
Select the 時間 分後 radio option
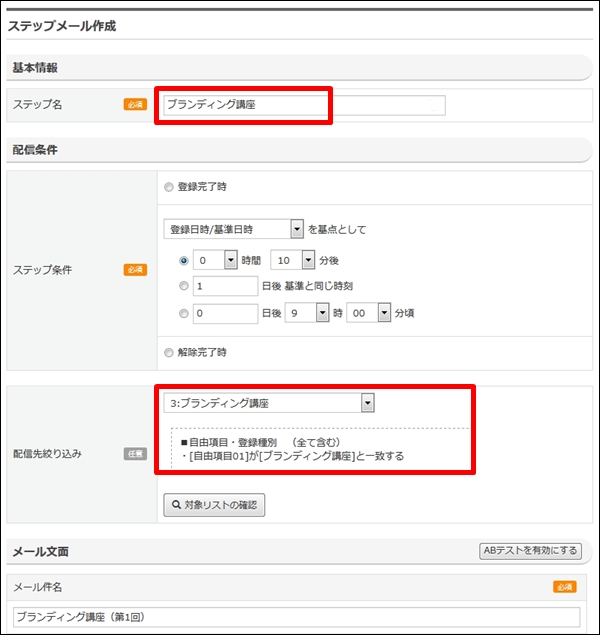[x=184, y=260]
